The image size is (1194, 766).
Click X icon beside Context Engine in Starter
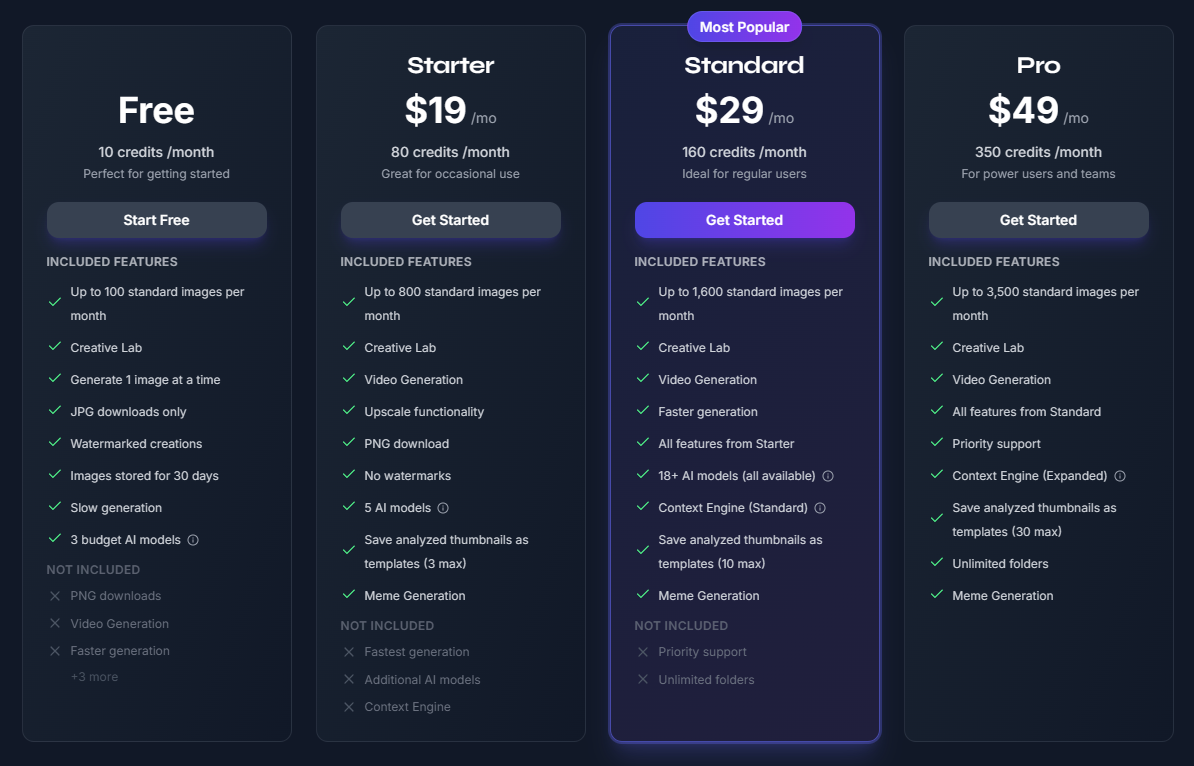coord(349,707)
